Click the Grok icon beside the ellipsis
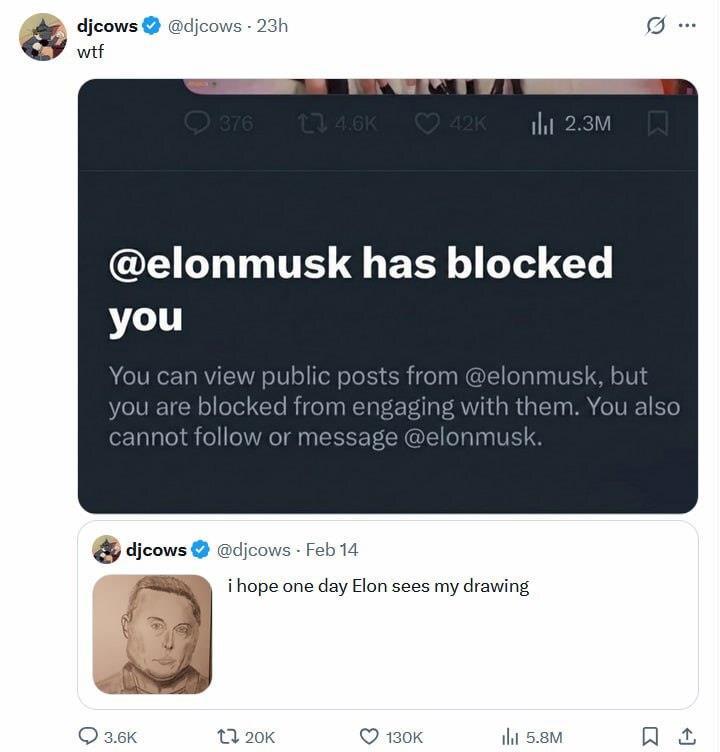 [x=655, y=27]
